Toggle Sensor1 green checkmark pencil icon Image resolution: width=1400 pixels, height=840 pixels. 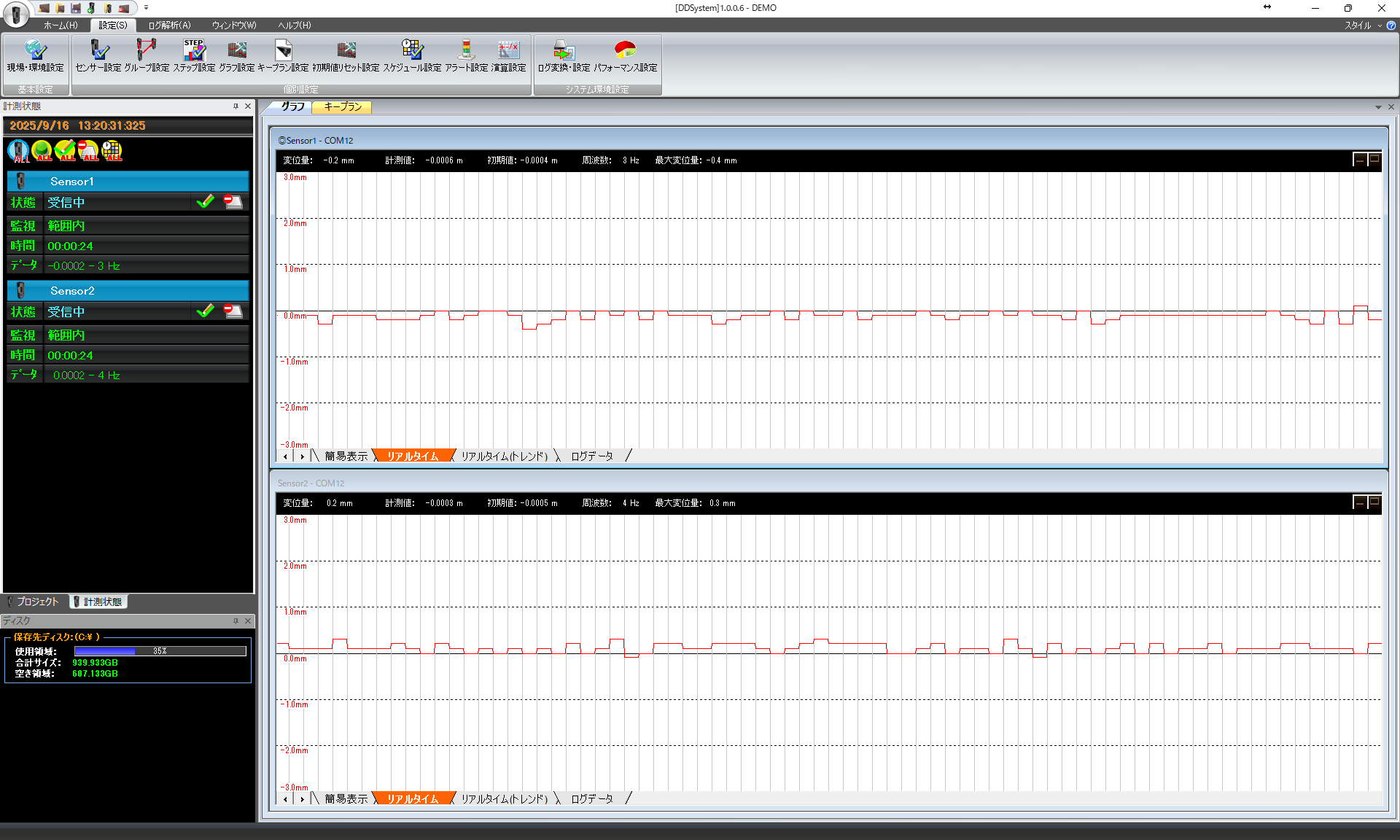tap(206, 202)
